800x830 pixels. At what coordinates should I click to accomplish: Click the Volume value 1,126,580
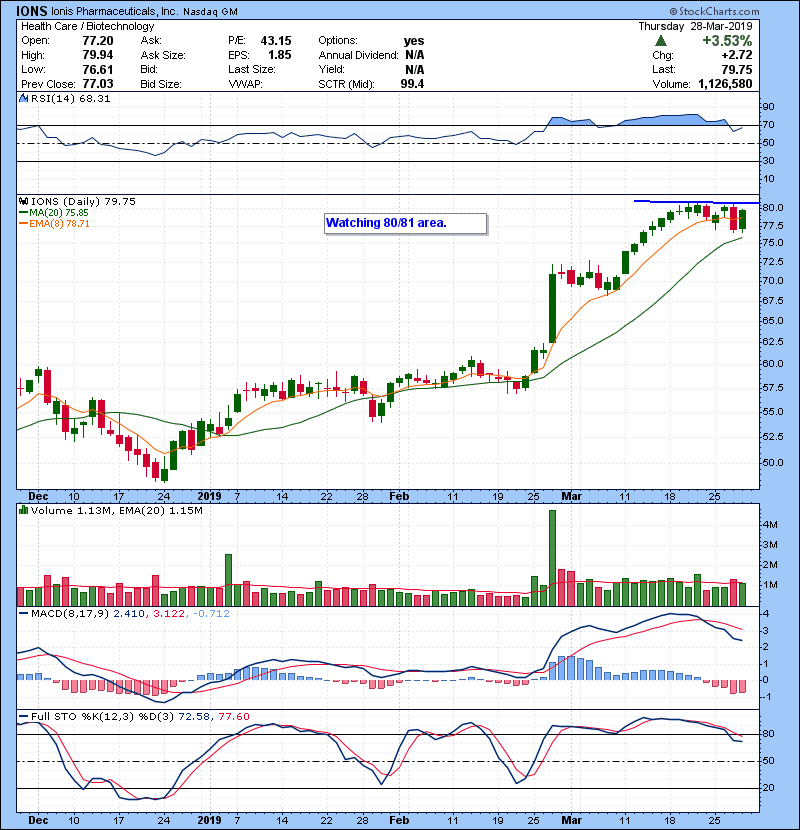[725, 84]
